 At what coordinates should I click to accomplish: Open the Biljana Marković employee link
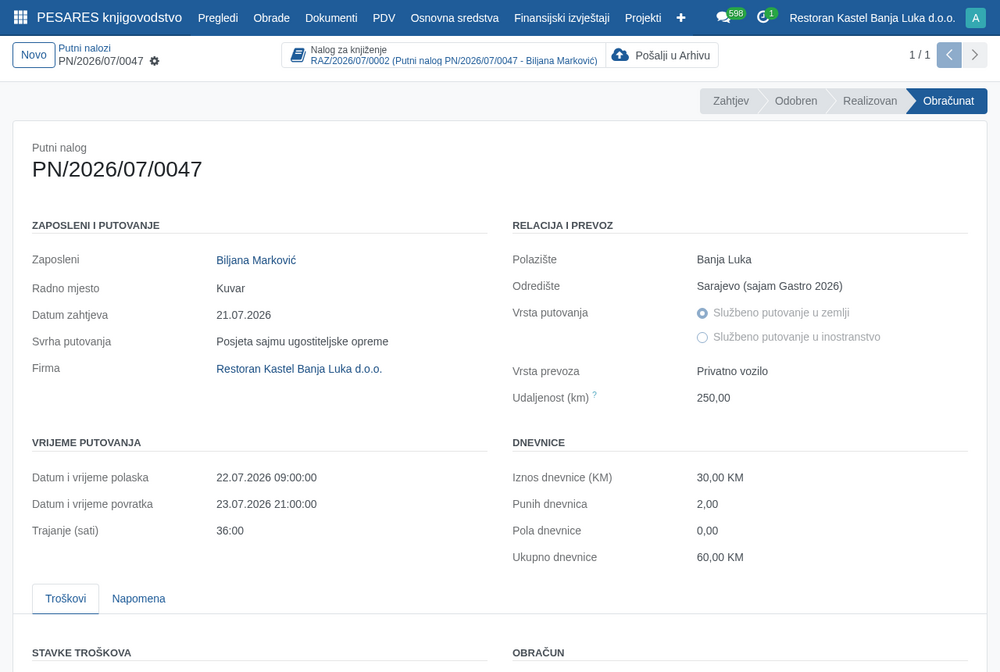(x=256, y=260)
